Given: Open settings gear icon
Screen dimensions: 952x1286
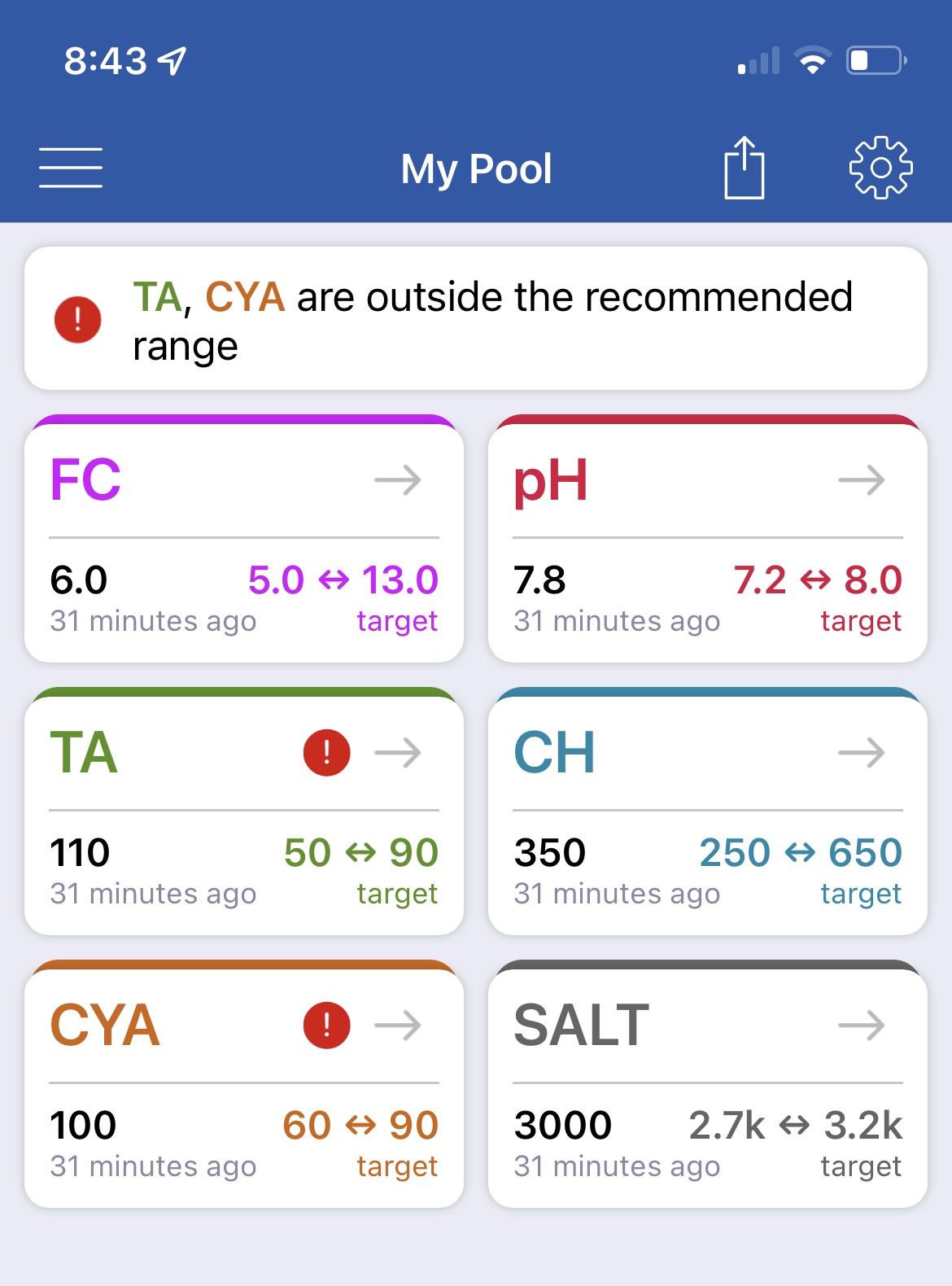Looking at the screenshot, I should pyautogui.click(x=880, y=168).
